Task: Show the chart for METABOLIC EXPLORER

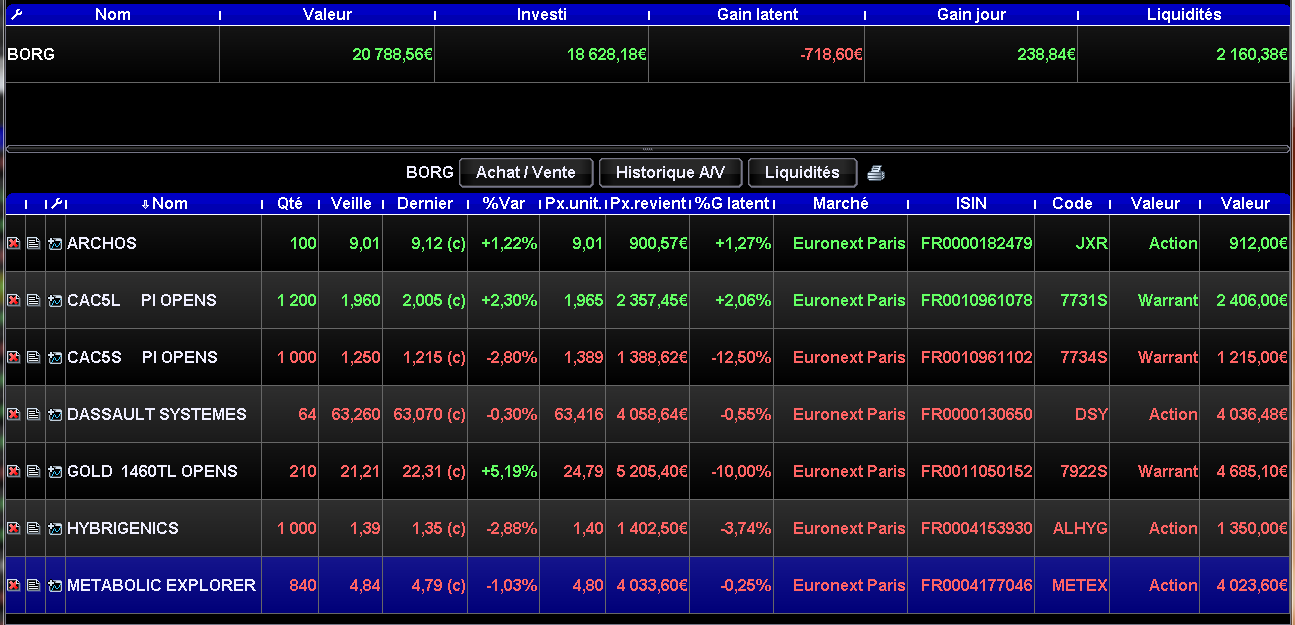Action: coord(54,585)
